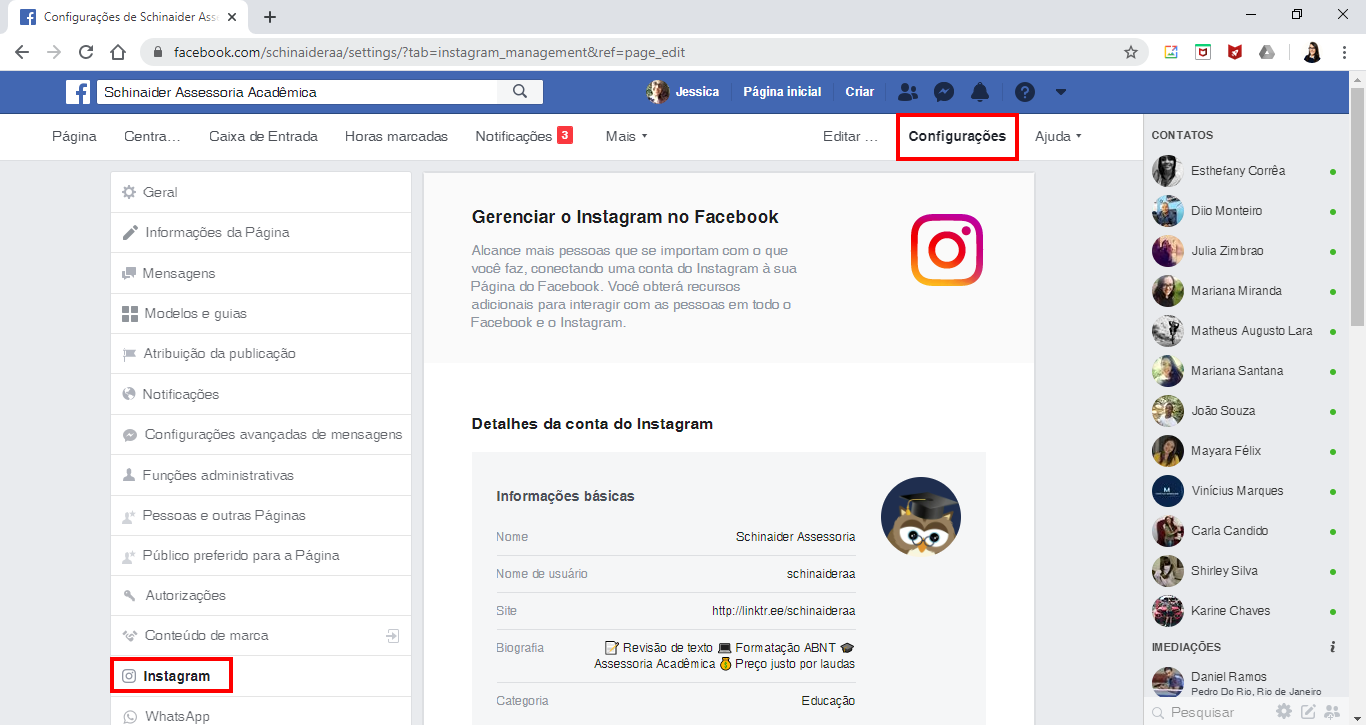Open Atribuição da publicação settings
The height and width of the screenshot is (725, 1366).
click(x=261, y=354)
